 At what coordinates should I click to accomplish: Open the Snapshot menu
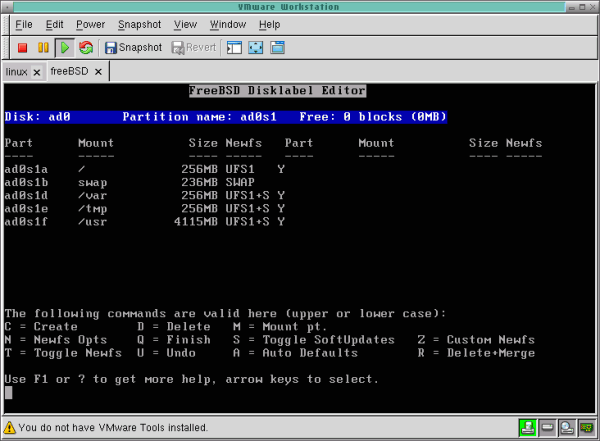[139, 24]
